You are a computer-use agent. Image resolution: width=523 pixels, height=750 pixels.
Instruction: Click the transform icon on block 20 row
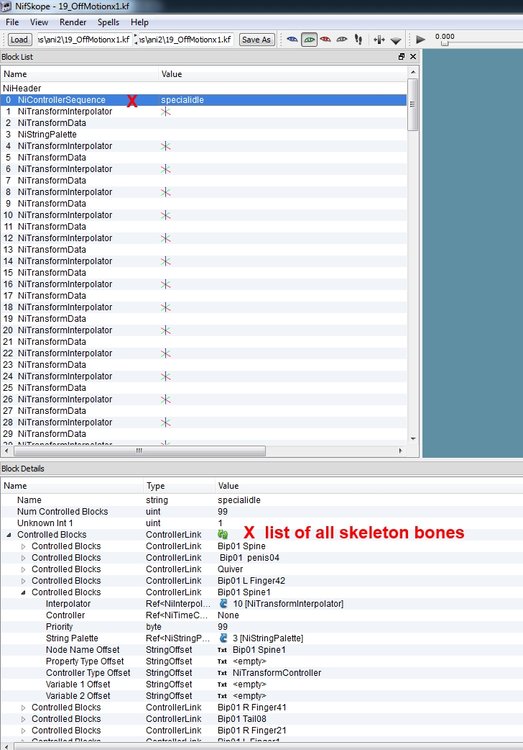[x=166, y=330]
